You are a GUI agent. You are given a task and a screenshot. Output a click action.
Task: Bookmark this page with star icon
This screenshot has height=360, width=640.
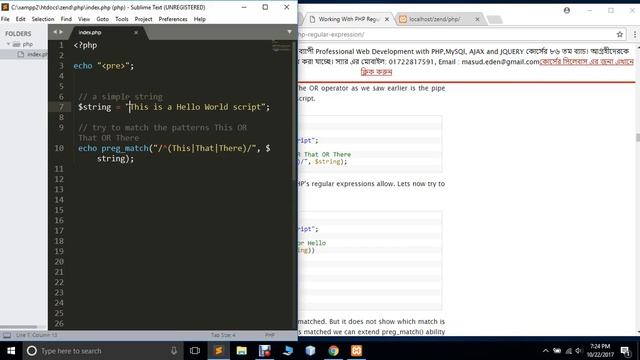(620, 34)
